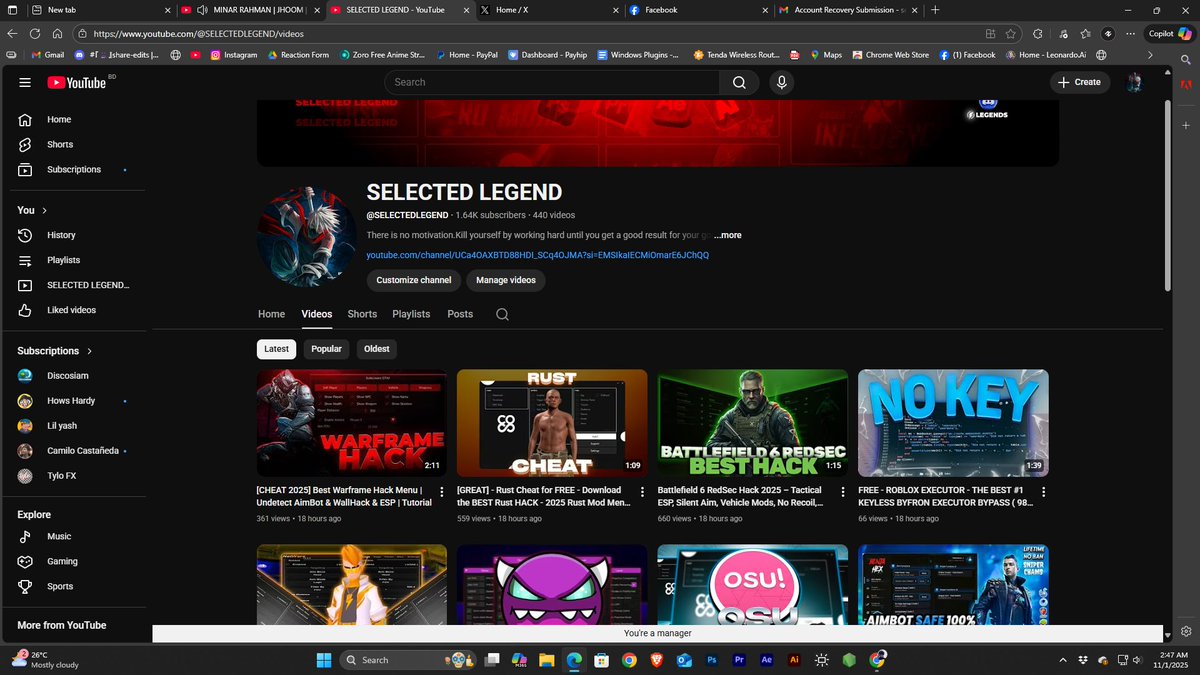Open the Create dropdown button
This screenshot has width=1200, height=675.
click(1080, 82)
